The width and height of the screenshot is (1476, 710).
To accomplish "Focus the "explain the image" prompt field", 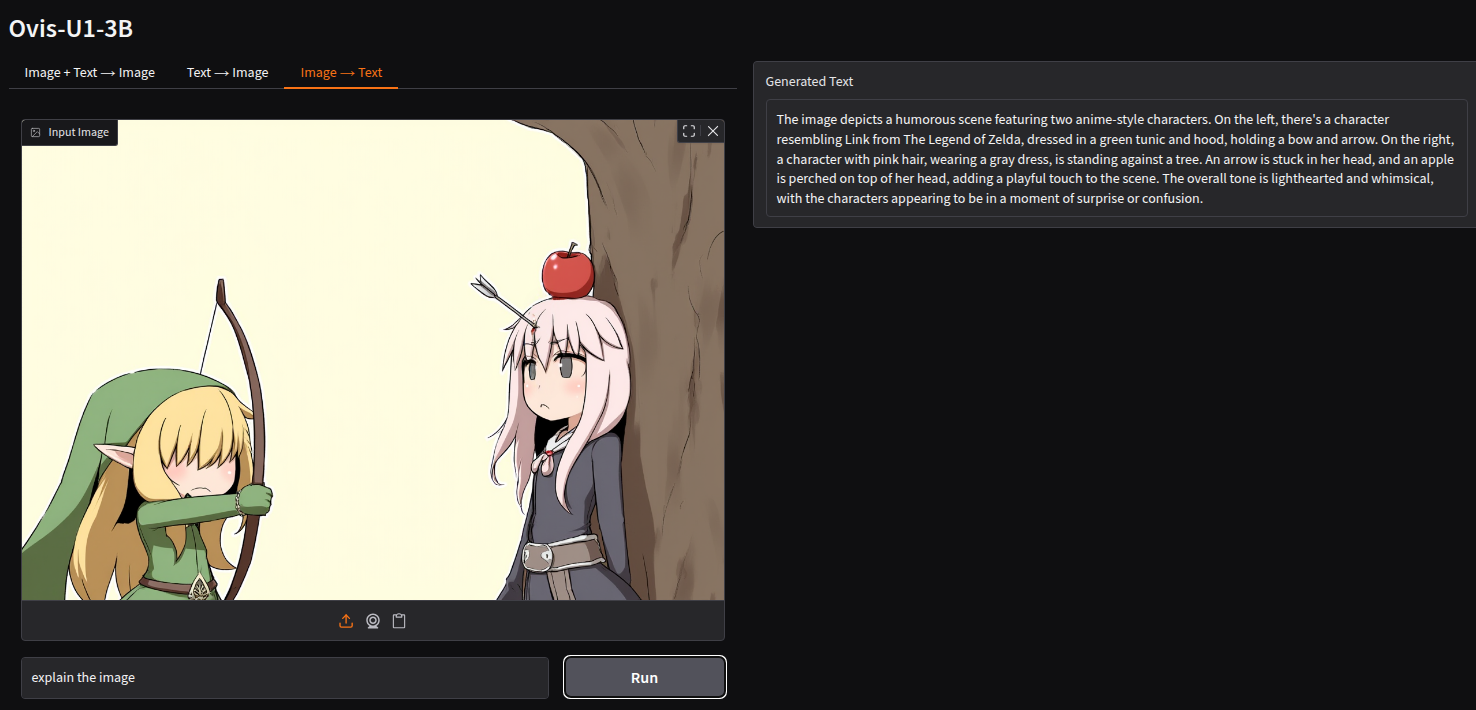I will pos(285,677).
